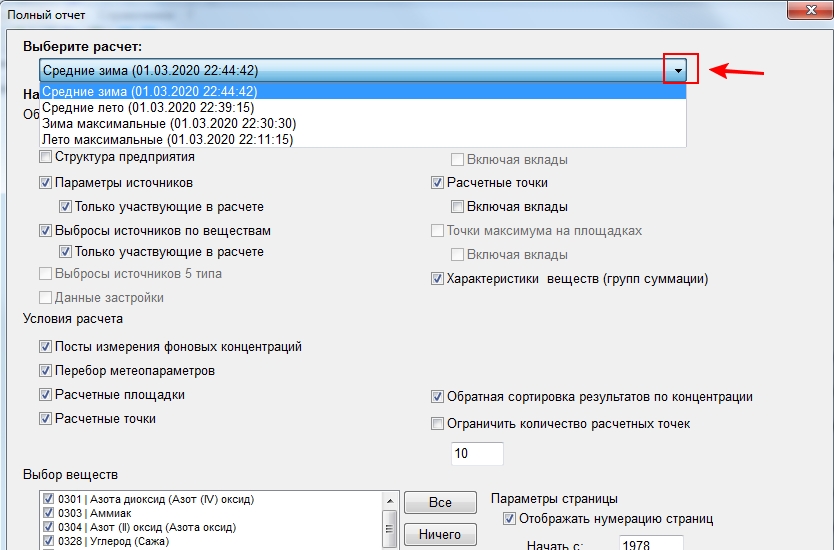The image size is (834, 550).
Task: Click the calculation dropdown arrow button
Action: tap(678, 71)
